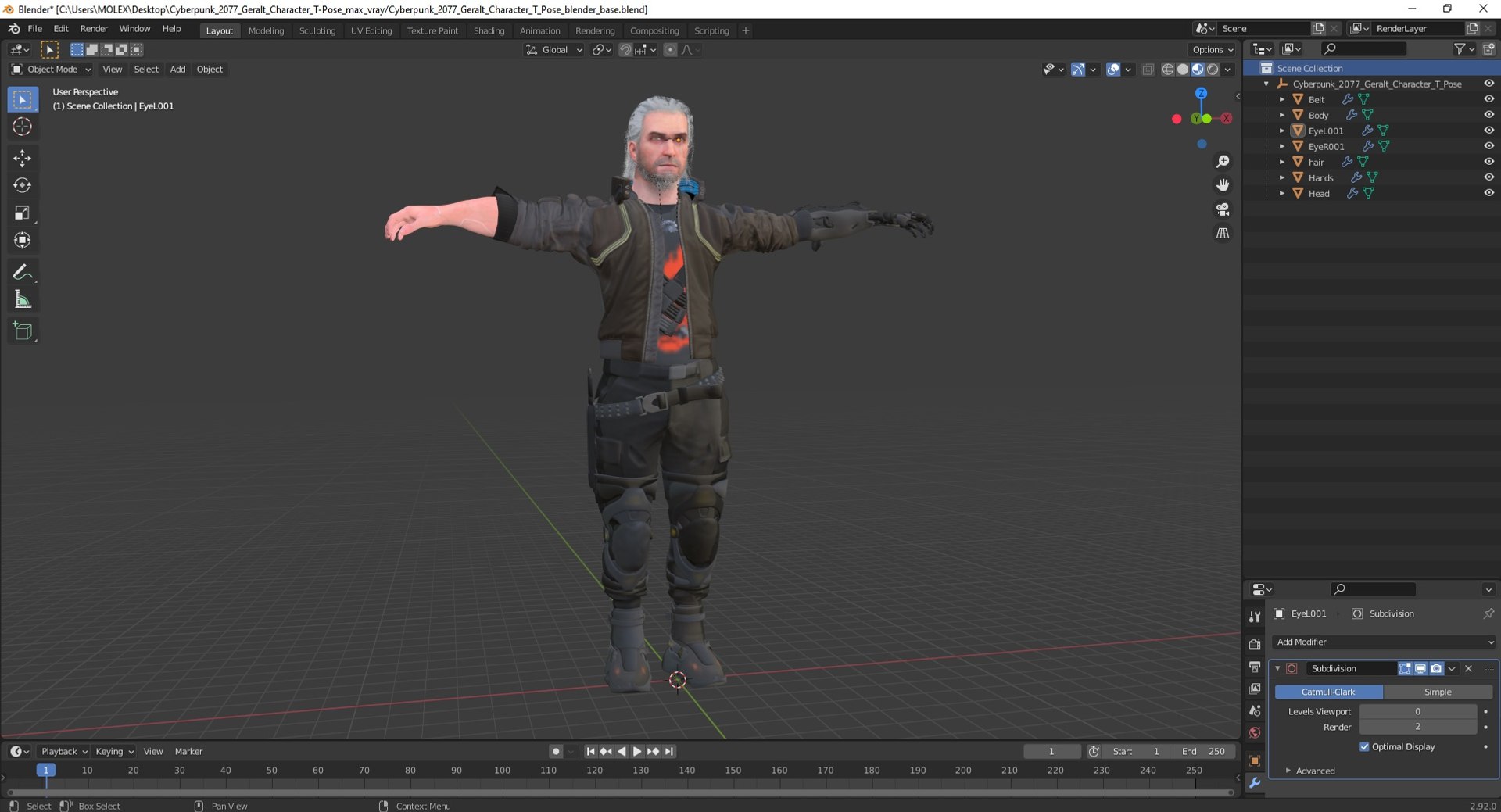Toggle auto keying record button
Screen dimensions: 1501x812
[x=556, y=752]
